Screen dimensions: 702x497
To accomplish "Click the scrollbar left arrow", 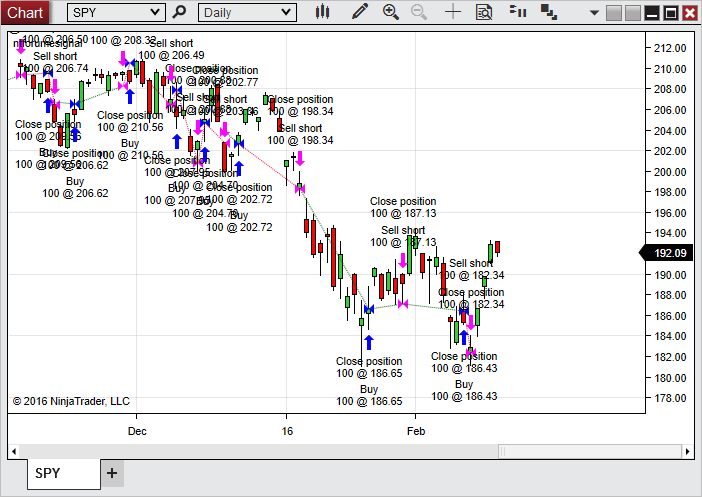I will pyautogui.click(x=14, y=451).
